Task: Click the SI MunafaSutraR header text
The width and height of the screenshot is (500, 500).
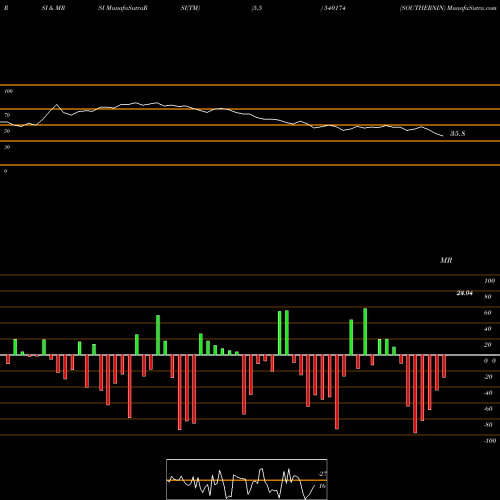Action: (x=123, y=8)
